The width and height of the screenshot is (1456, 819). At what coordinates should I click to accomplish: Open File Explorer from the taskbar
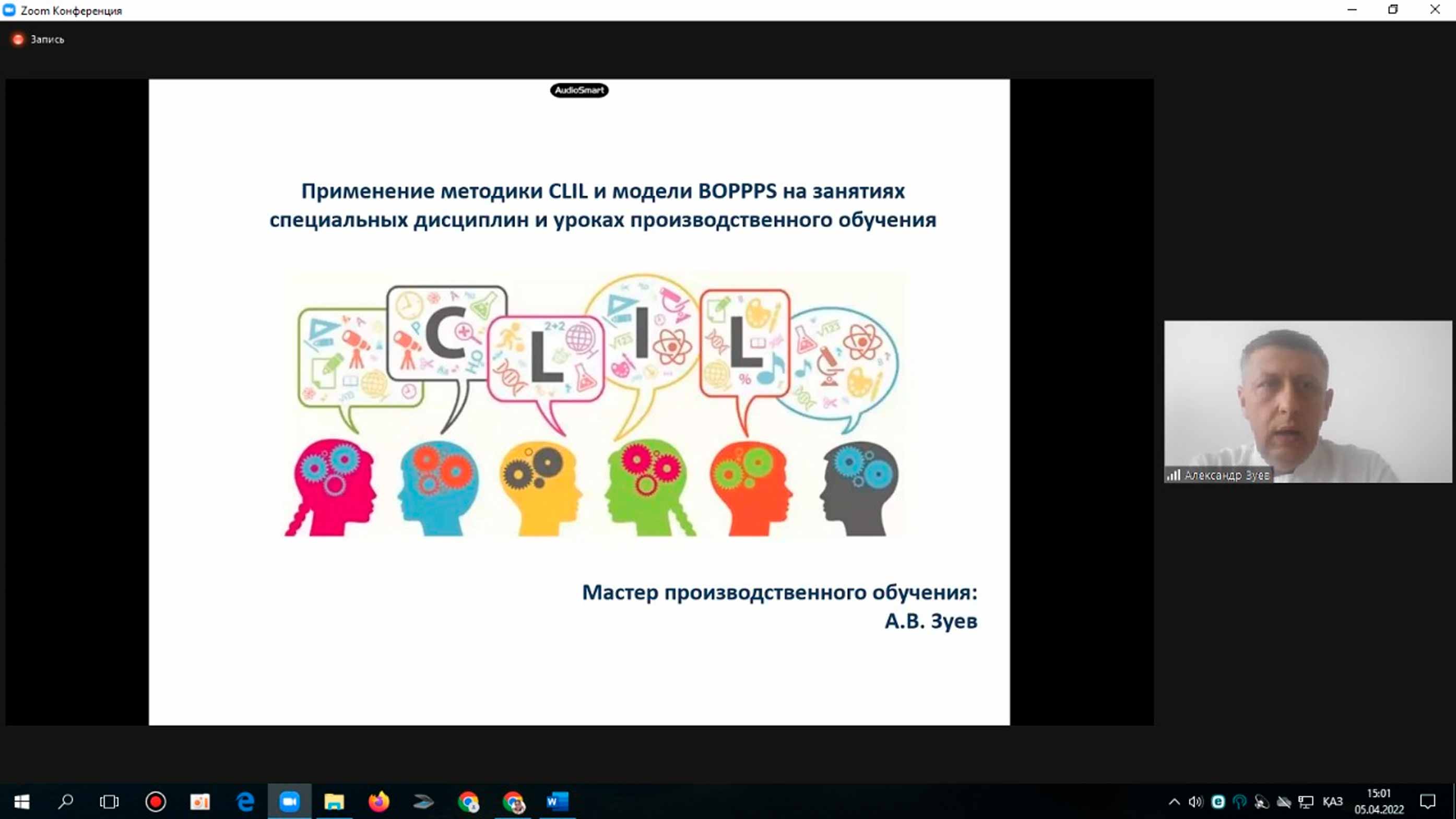tap(334, 801)
